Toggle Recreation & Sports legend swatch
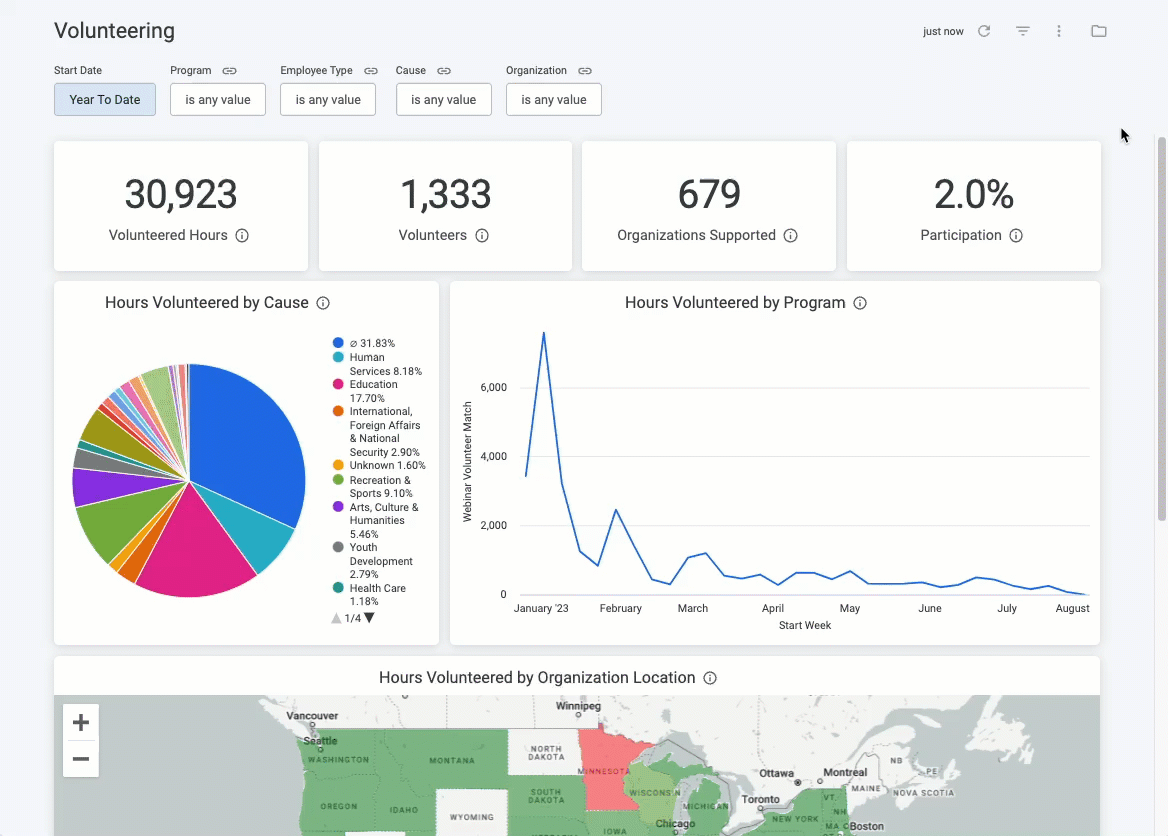The image size is (1168, 836). (338, 480)
